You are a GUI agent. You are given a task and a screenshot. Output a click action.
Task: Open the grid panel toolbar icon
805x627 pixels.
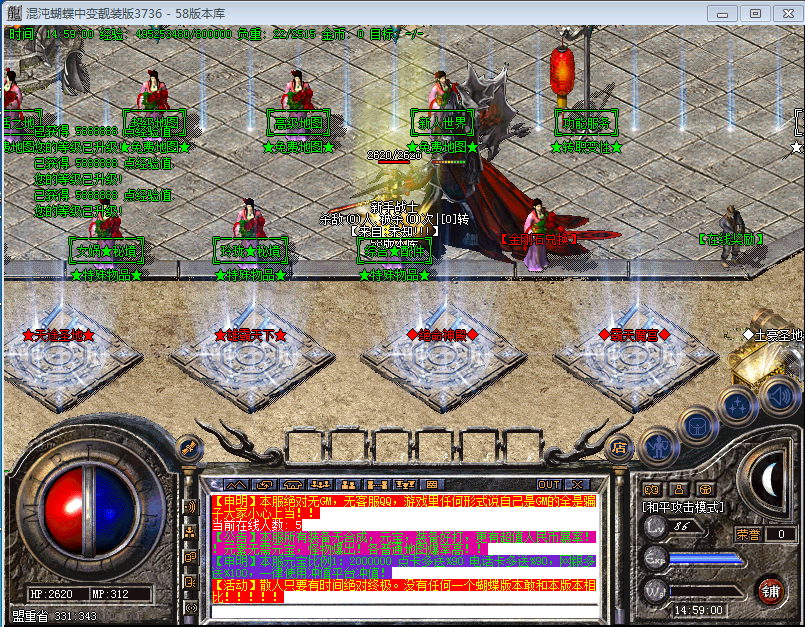click(x=432, y=485)
